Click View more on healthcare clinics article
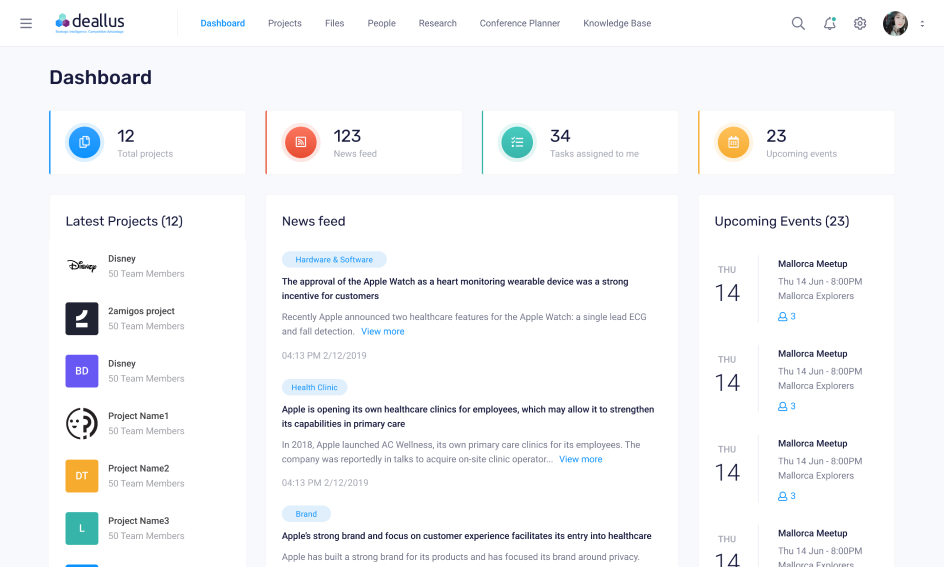944x567 pixels. [x=580, y=460]
